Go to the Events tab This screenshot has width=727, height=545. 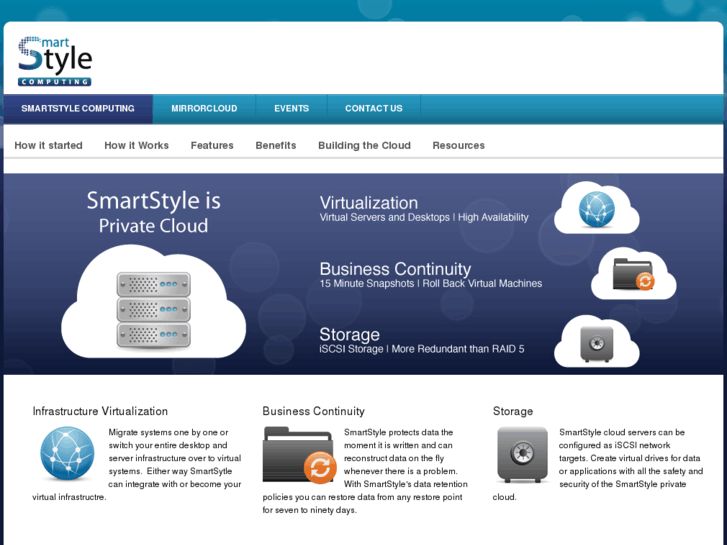[291, 109]
